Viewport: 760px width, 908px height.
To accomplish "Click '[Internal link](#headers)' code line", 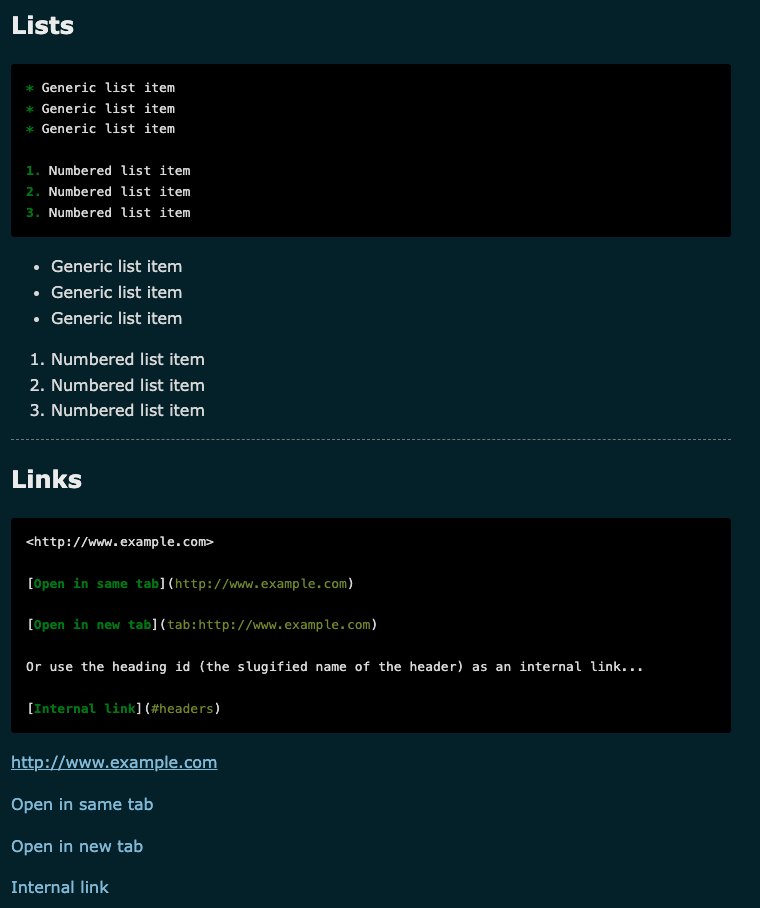I will click(123, 709).
